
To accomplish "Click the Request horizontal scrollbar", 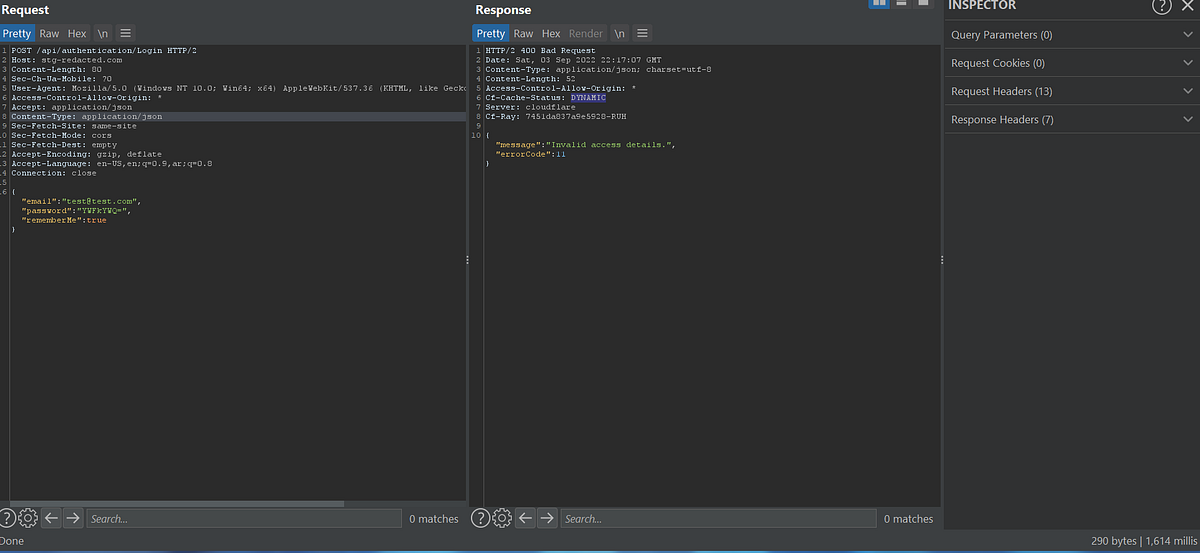I will (x=176, y=503).
